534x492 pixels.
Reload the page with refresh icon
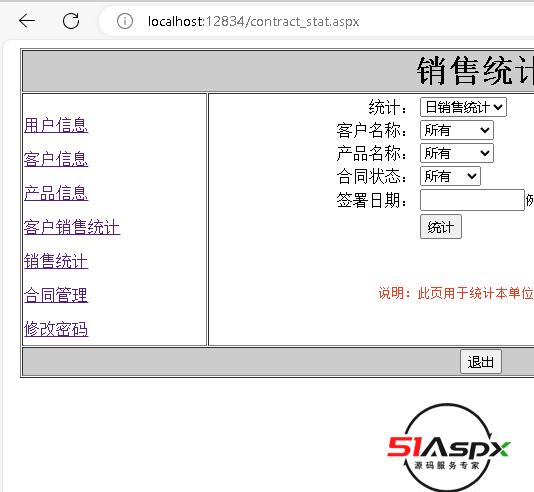(x=71, y=21)
